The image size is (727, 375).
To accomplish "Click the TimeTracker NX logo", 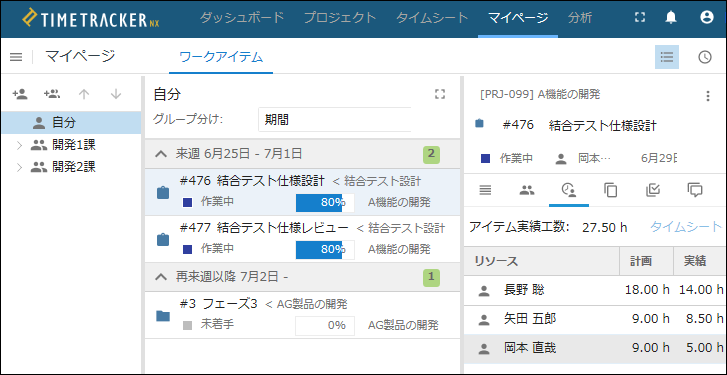I will (x=91, y=19).
